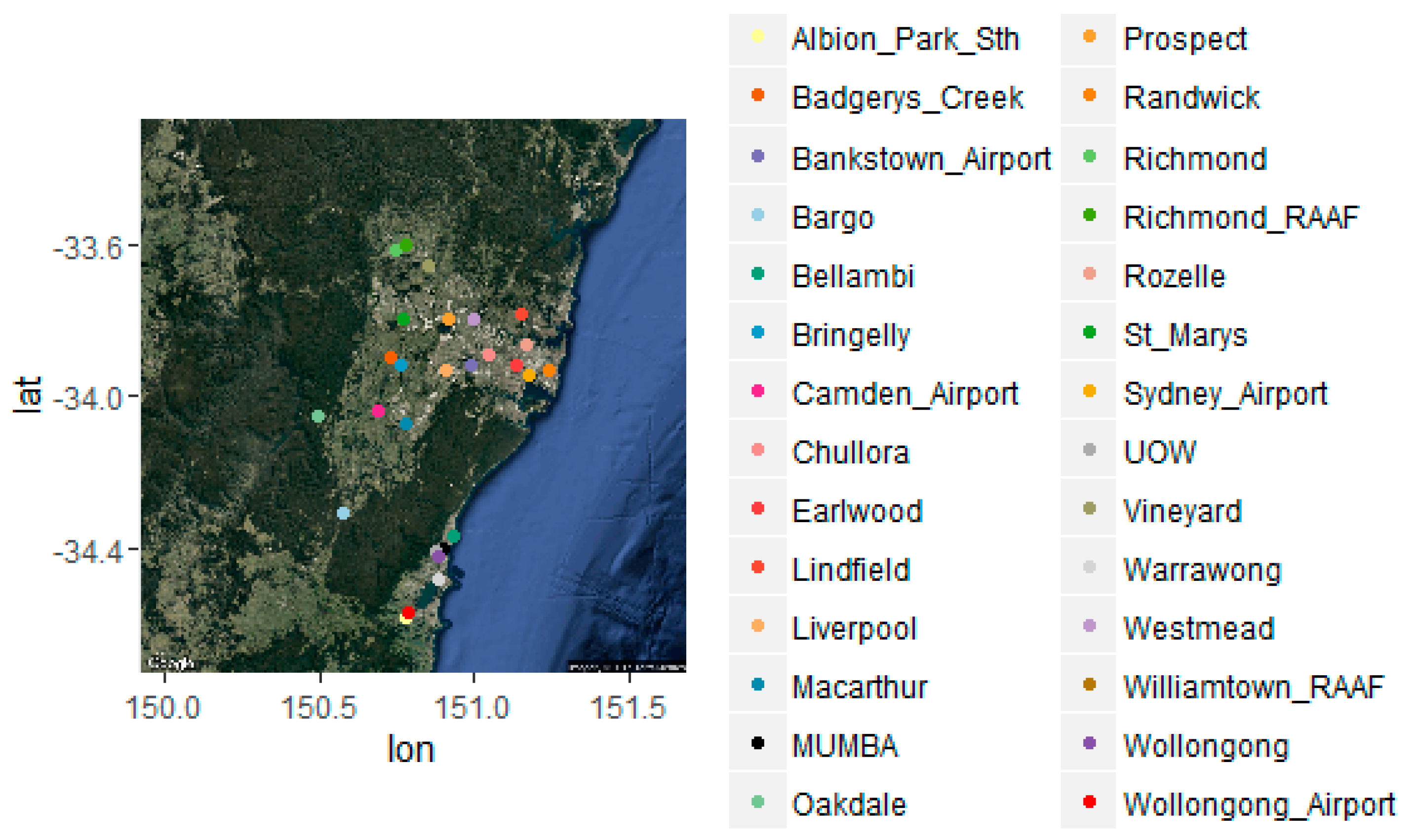Click the pink Camden Airport map point
The height and width of the screenshot is (840, 1414).
pyautogui.click(x=378, y=412)
